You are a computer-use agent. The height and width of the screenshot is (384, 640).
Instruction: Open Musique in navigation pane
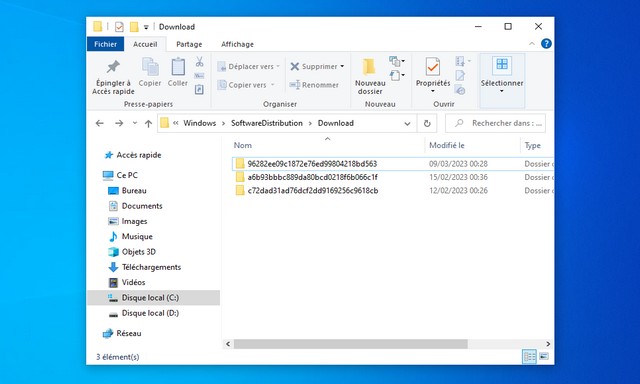click(137, 237)
